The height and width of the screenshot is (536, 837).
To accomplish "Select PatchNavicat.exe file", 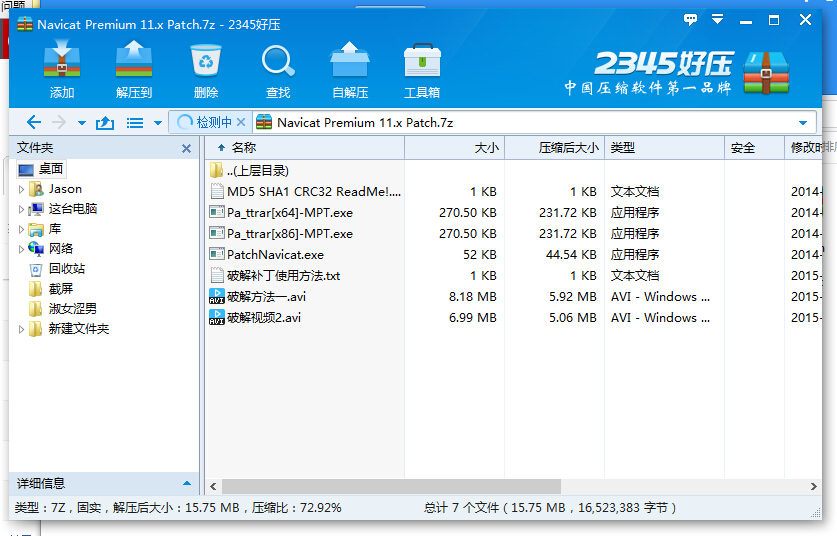I will 514,255.
